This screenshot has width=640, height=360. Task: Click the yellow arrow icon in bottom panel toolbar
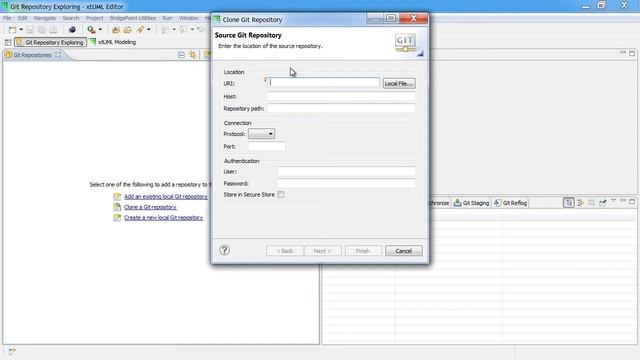(x=580, y=202)
